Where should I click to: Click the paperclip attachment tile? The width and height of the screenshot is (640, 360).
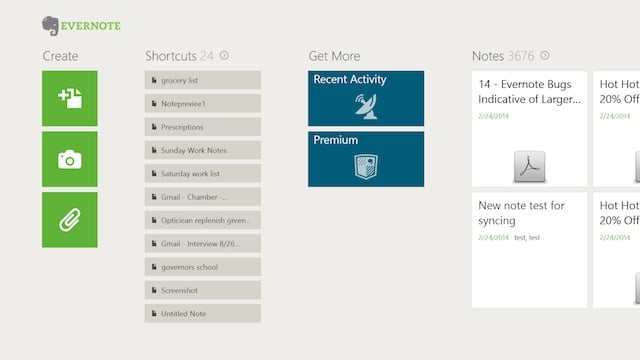tap(70, 220)
